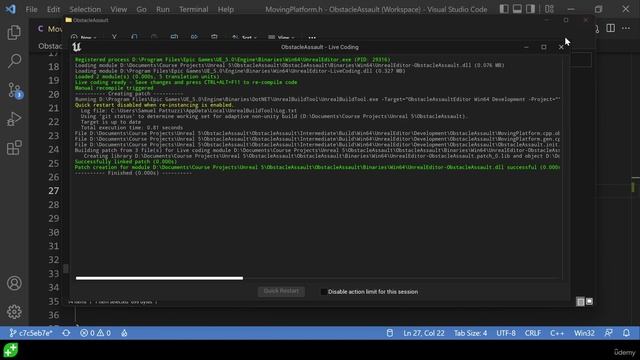Open the ellipsis menu in the File Explorer toolbar
Viewport: 640px width, 360px height.
click(312, 38)
